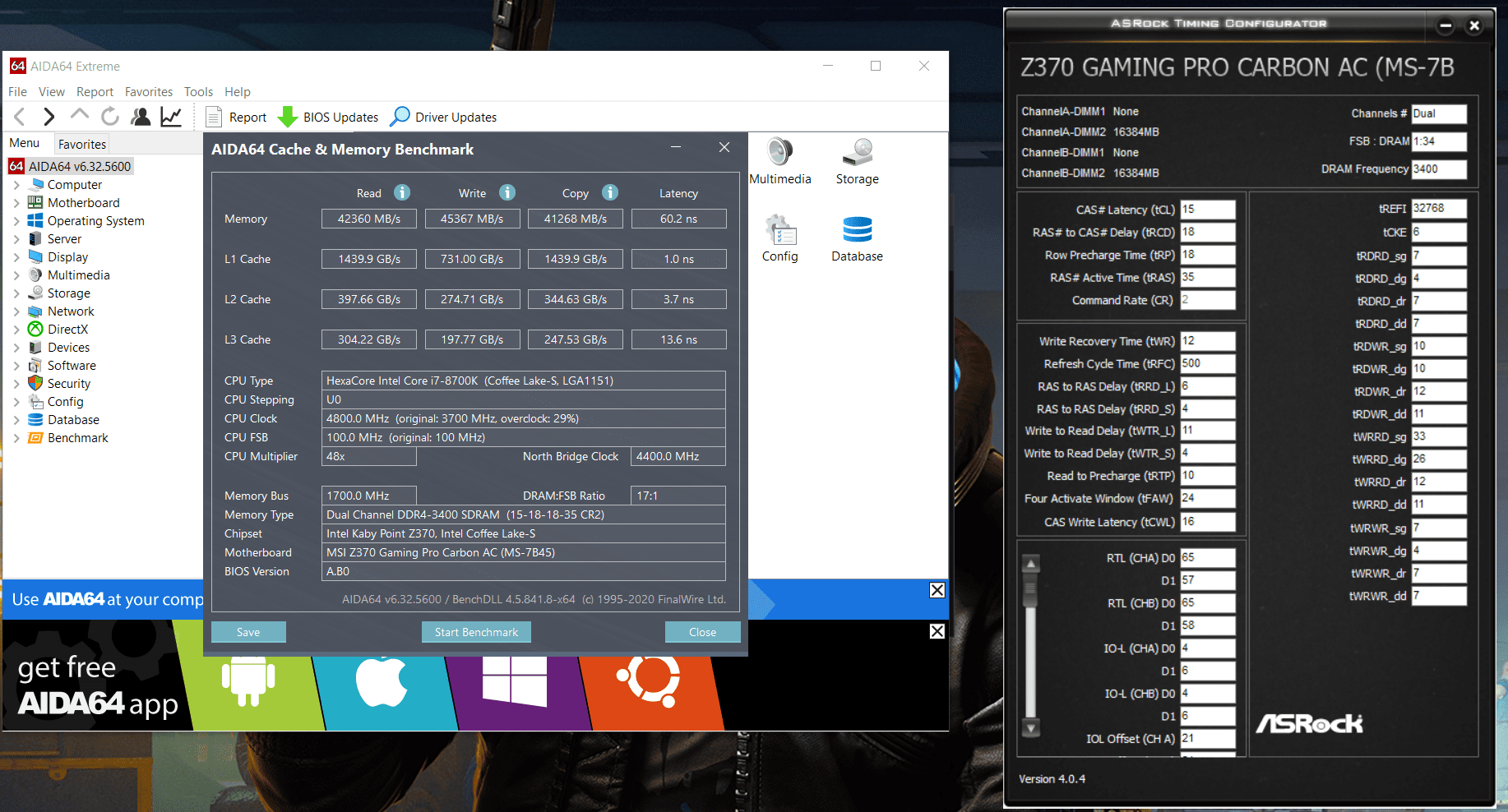Click the Memory Latency value 60.2 ns

pyautogui.click(x=679, y=219)
